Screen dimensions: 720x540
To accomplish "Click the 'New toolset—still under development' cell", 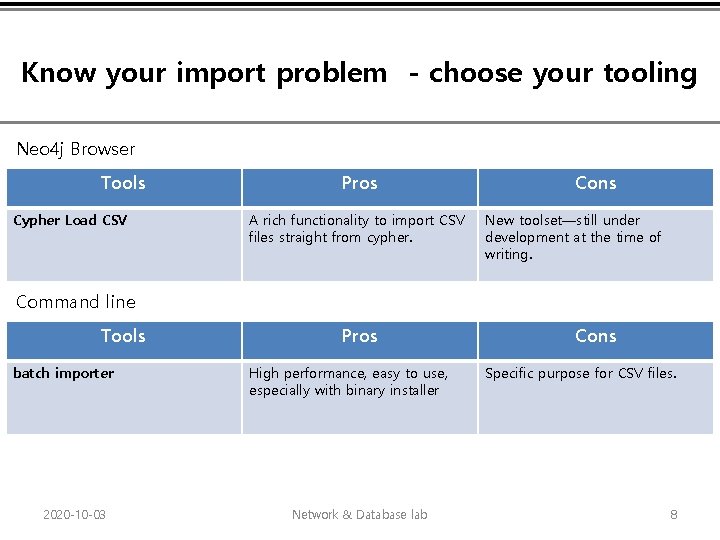I will click(573, 237).
